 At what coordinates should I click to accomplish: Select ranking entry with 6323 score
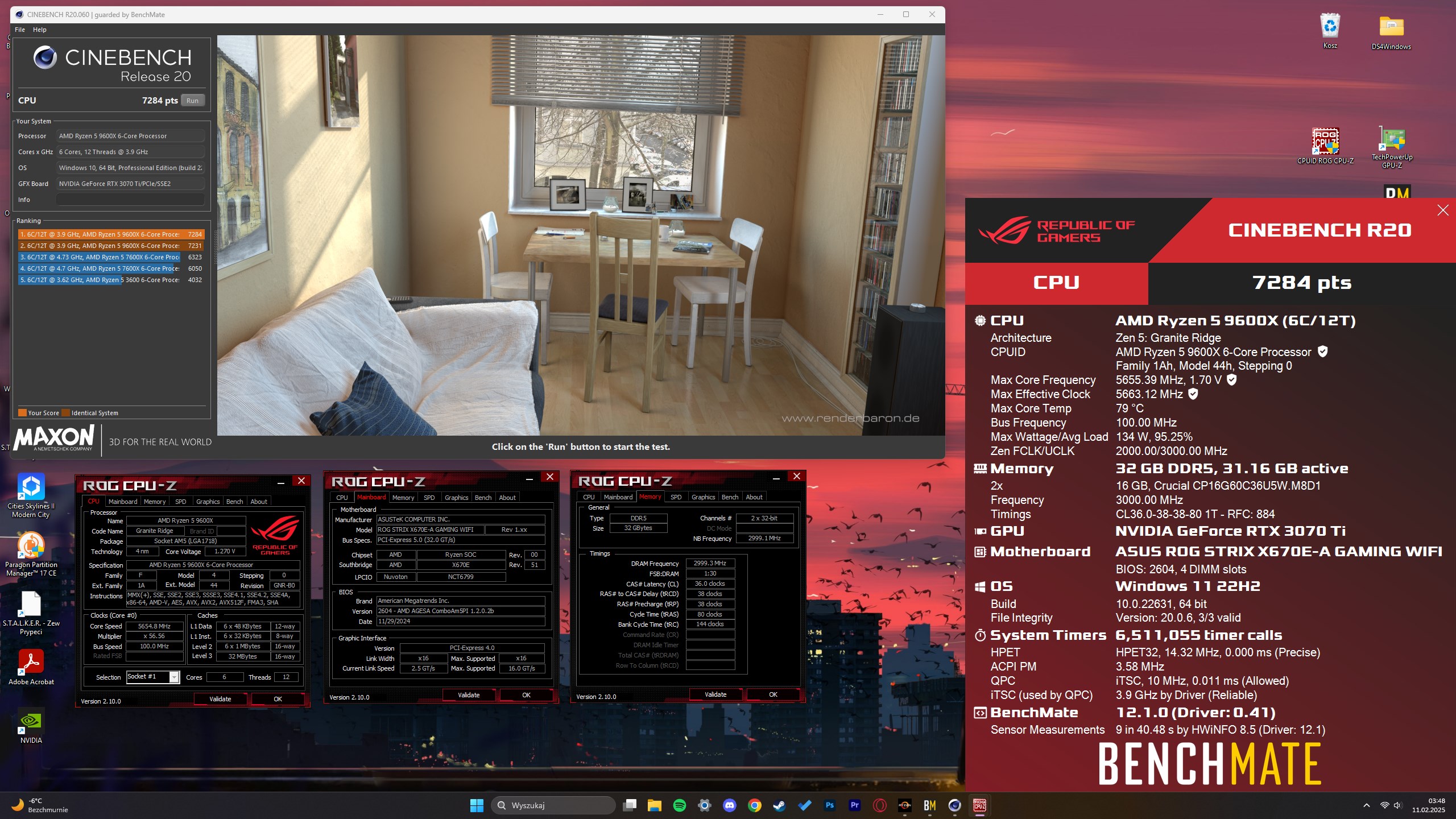click(111, 257)
